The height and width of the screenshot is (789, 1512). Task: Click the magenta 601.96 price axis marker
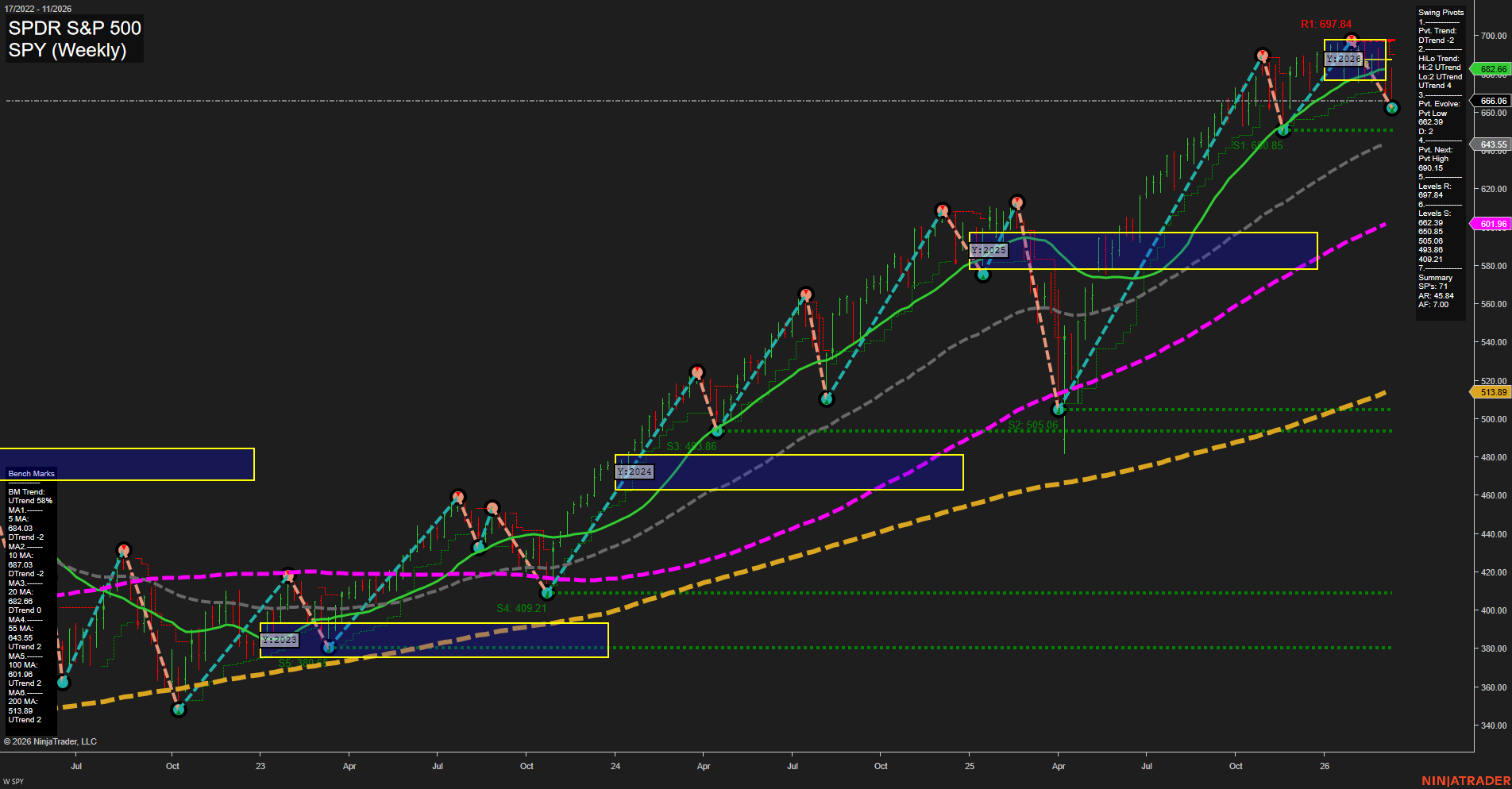(1493, 224)
